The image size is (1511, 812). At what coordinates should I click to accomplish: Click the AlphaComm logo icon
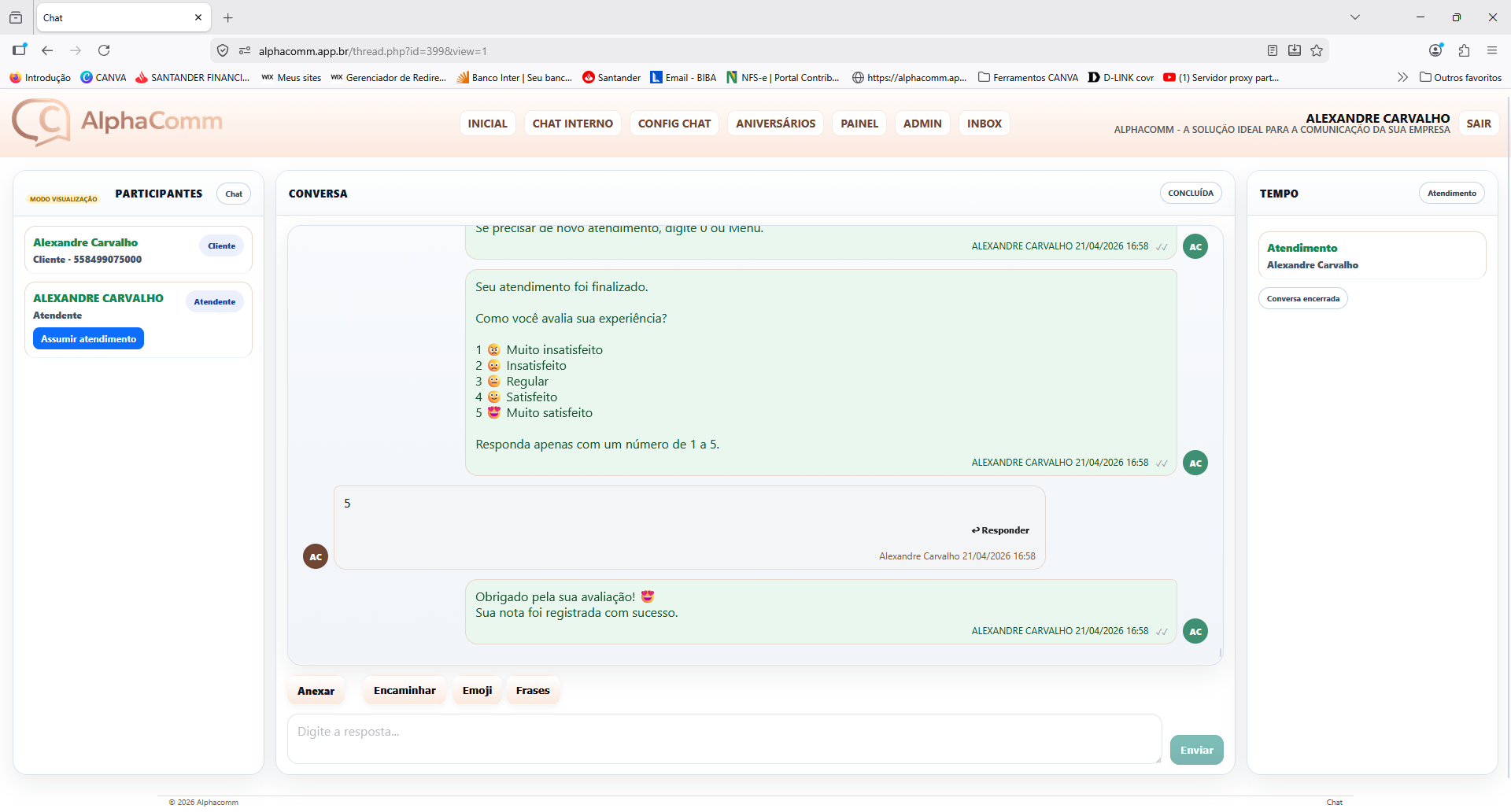tap(41, 122)
